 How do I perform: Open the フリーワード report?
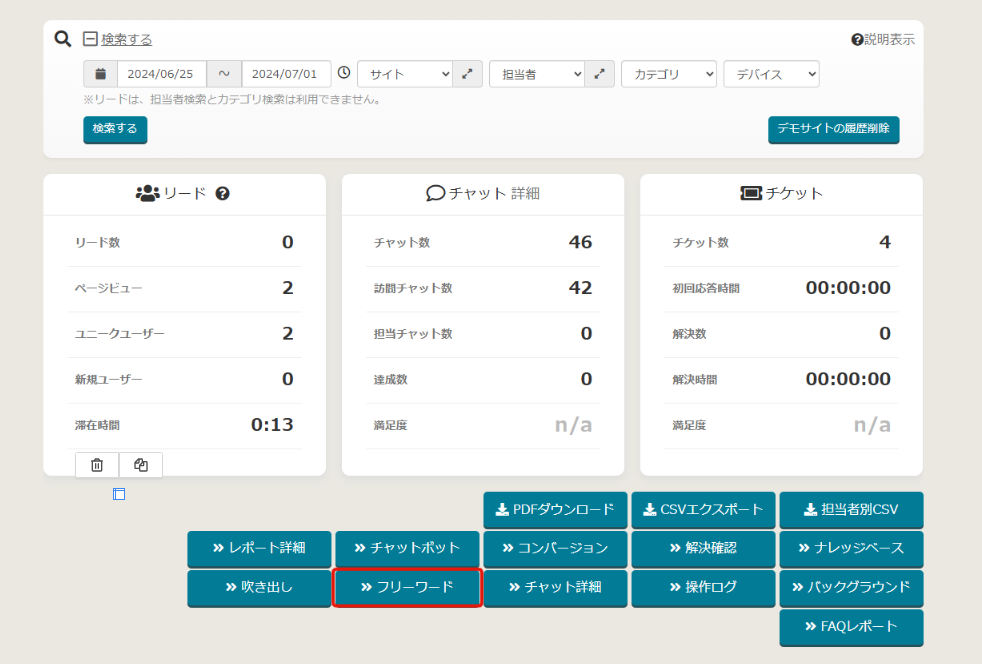407,587
